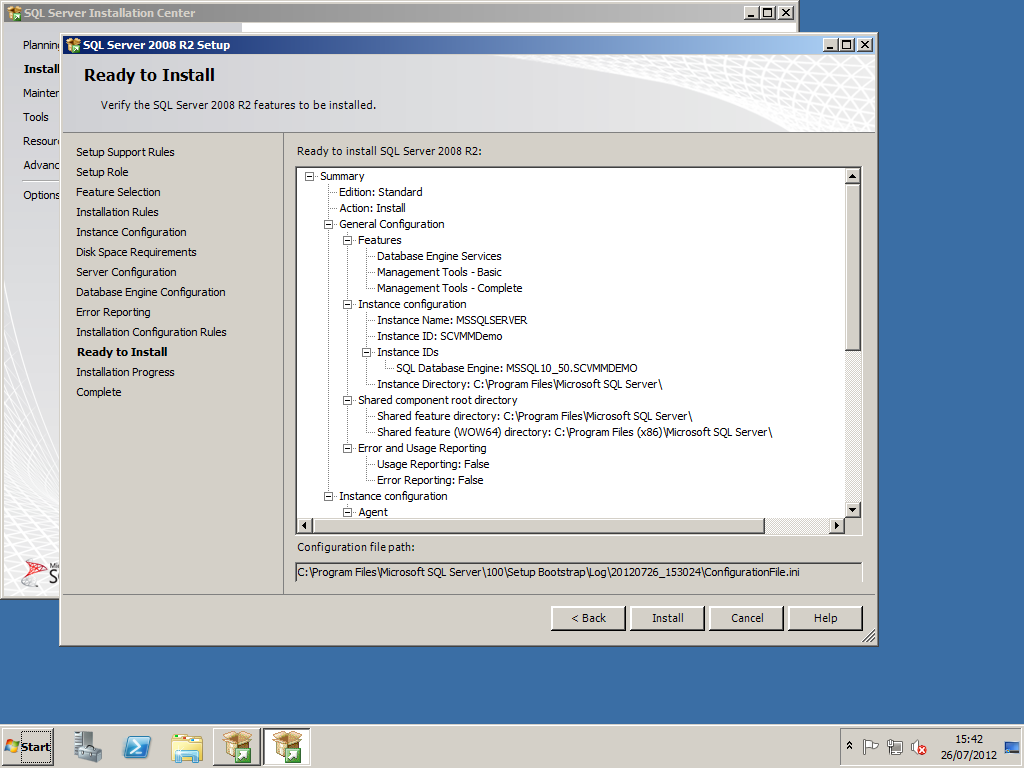Click the taskbar clock showing 15:42
Image resolution: width=1024 pixels, height=768 pixels.
point(968,746)
